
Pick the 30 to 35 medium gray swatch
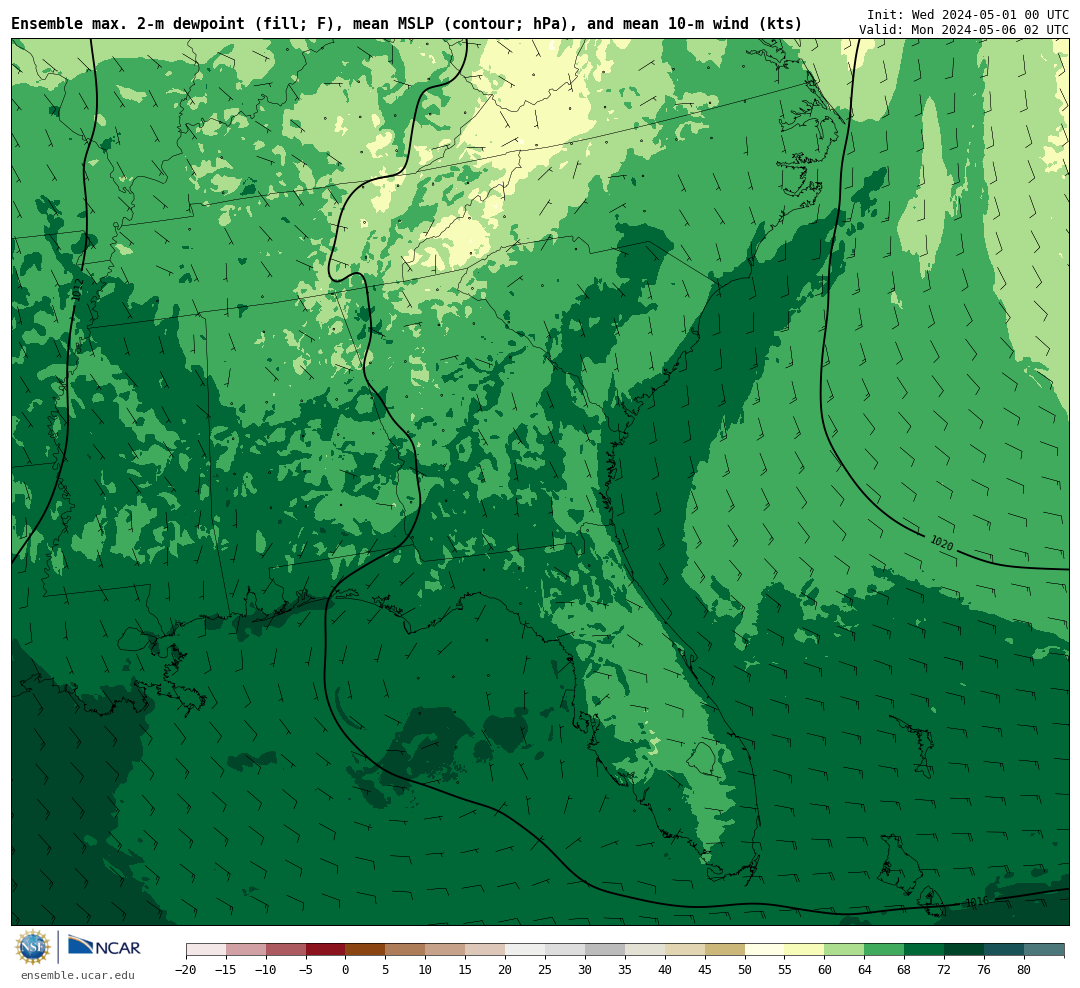point(605,950)
